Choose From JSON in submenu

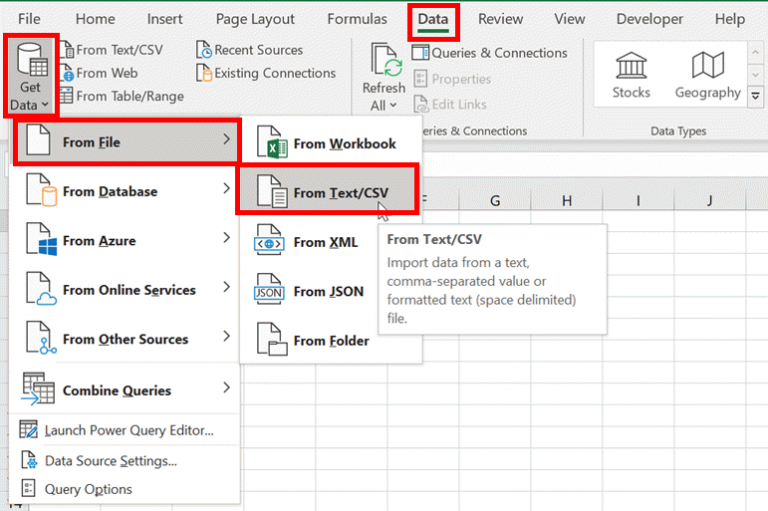(x=309, y=291)
